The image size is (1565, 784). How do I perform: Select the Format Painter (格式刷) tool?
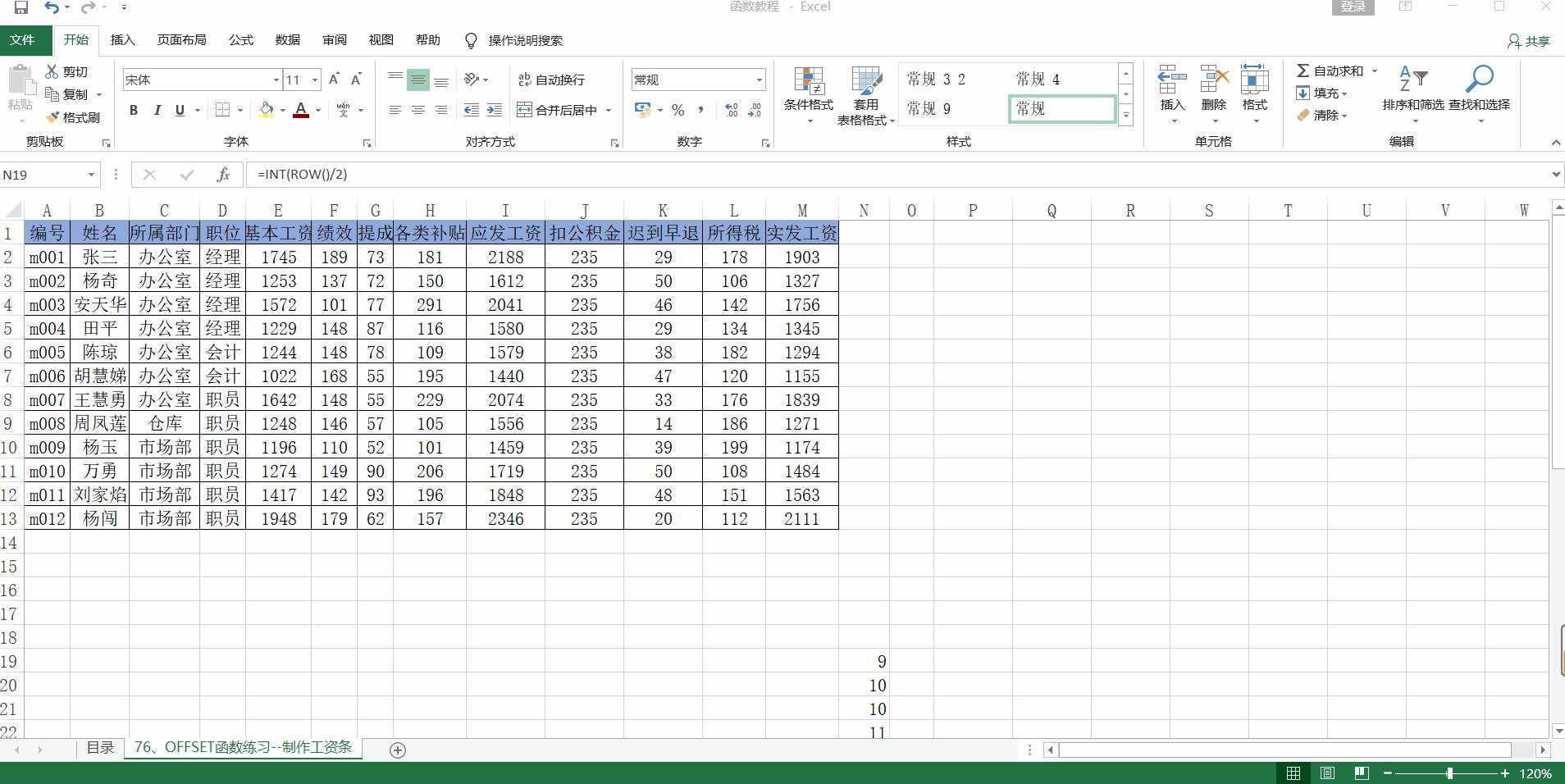(74, 117)
